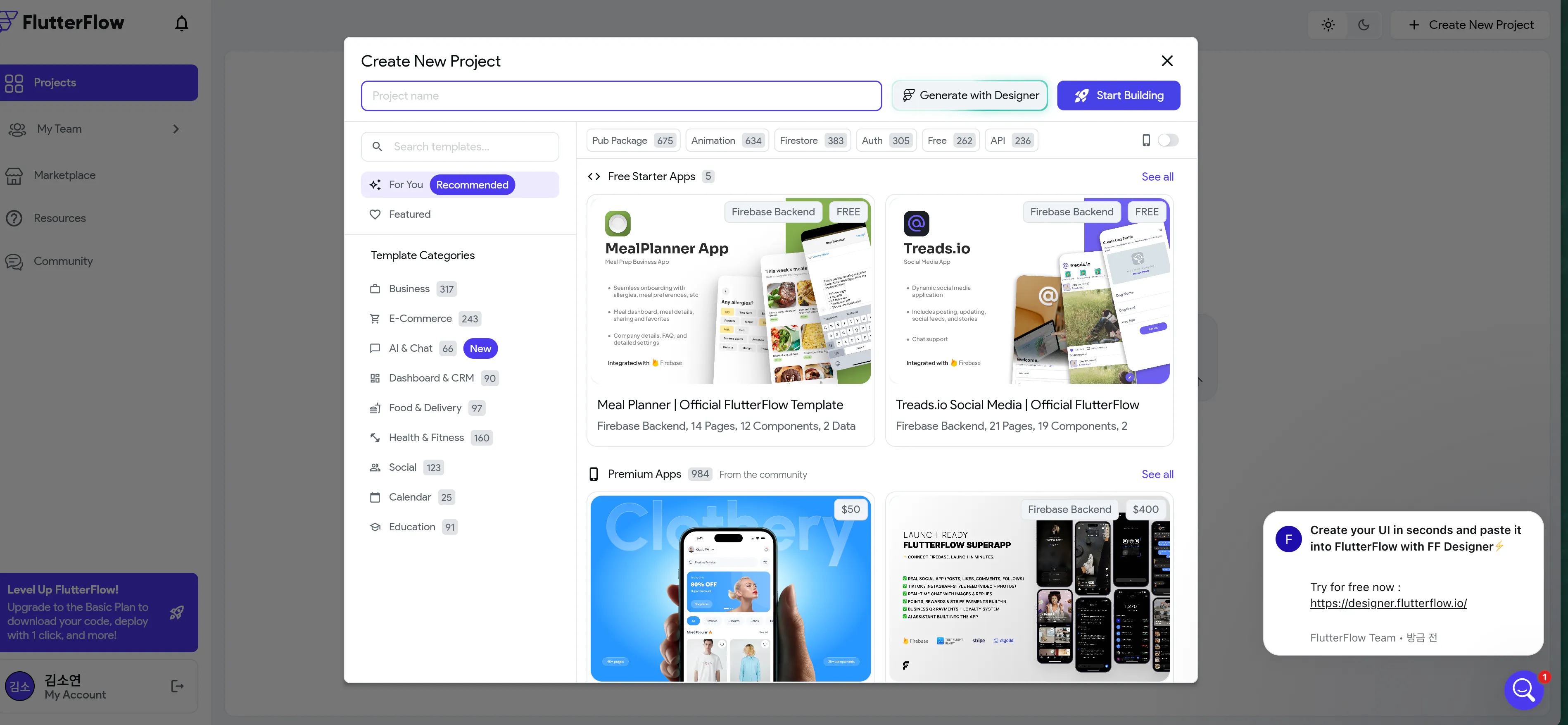Image resolution: width=1568 pixels, height=725 pixels.
Task: See all Premium Apps
Action: 1157,475
